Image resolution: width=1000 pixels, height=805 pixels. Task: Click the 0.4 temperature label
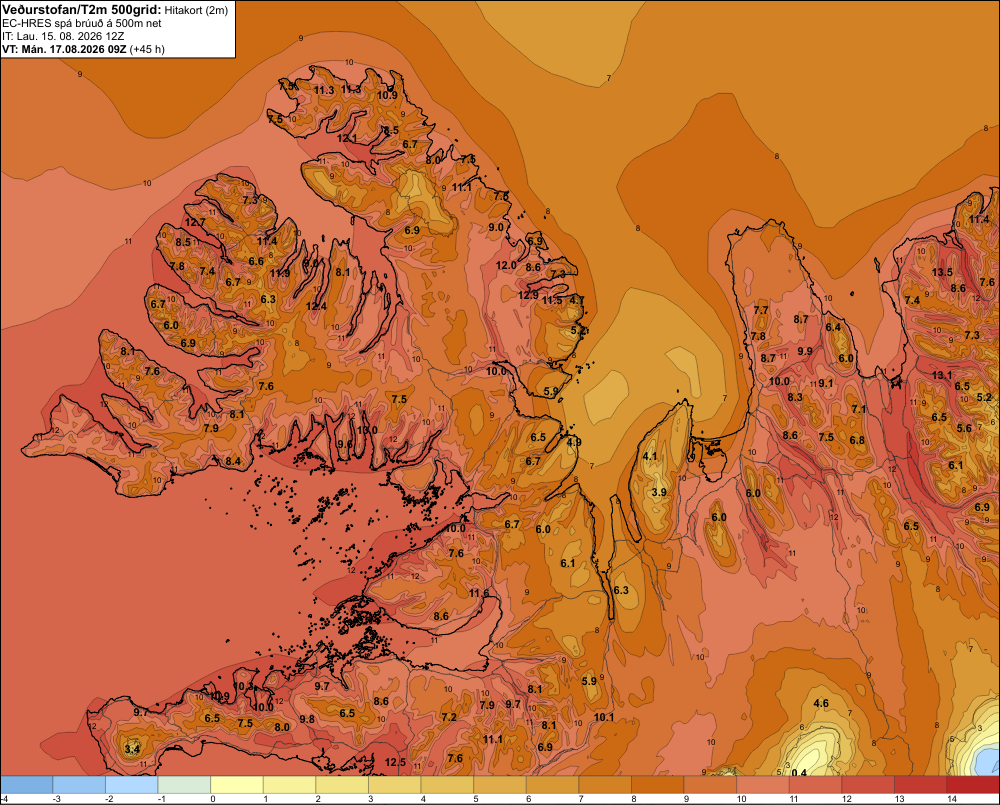coord(798,772)
